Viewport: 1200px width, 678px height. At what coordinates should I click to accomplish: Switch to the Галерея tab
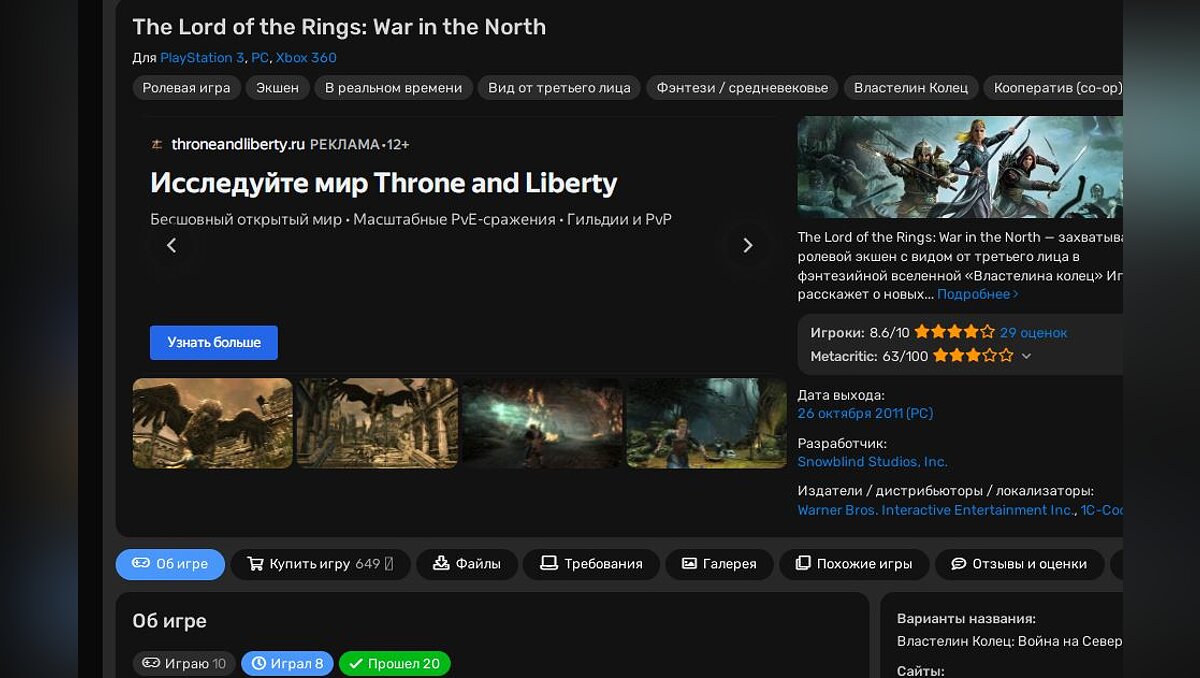pyautogui.click(x=719, y=564)
